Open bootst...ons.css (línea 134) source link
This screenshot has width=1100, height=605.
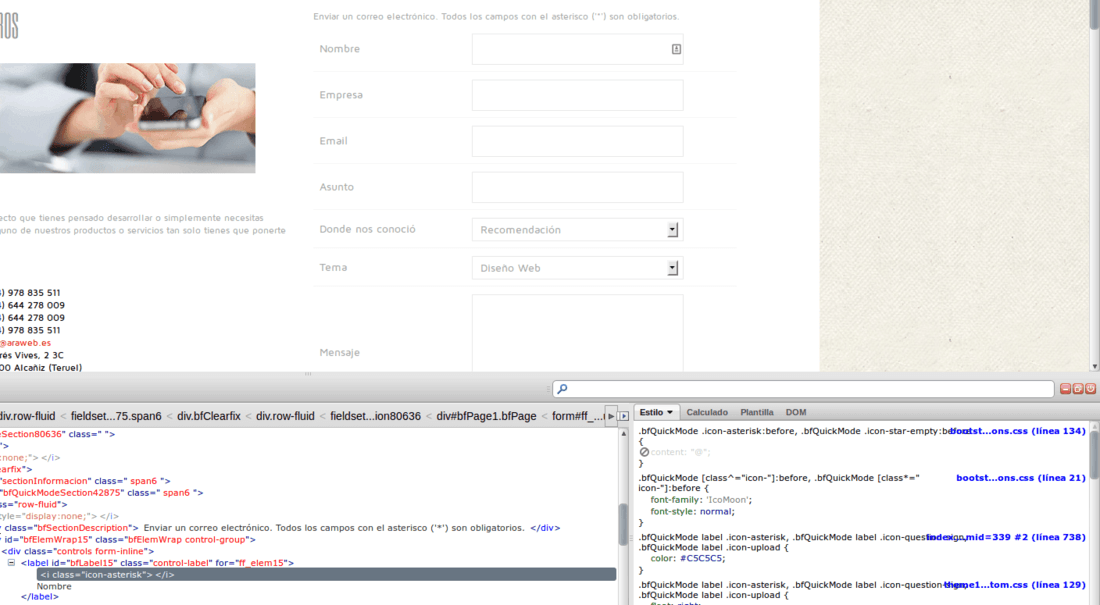[x=1017, y=431]
